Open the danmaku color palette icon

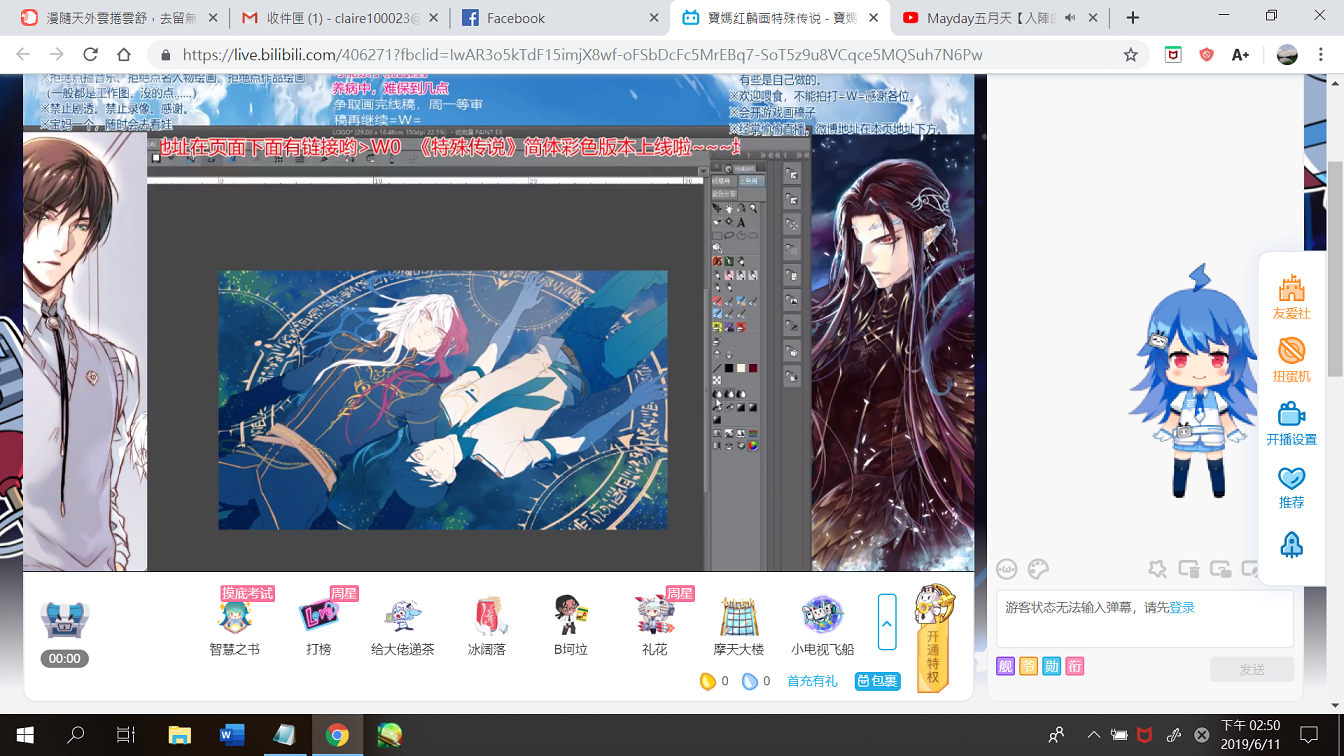point(1038,569)
